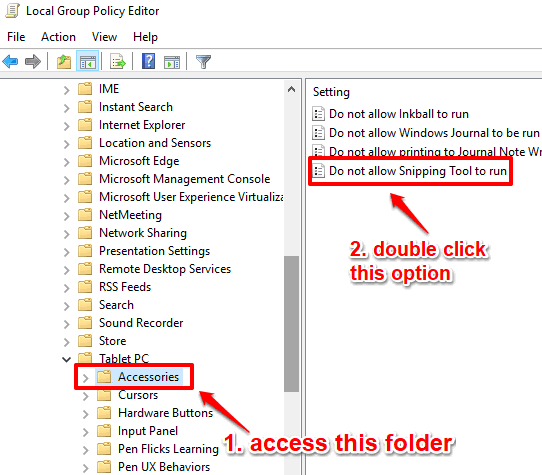Toggle Show/Hide Action Pane icon
Viewport: 542px width, 475px height.
(x=172, y=62)
